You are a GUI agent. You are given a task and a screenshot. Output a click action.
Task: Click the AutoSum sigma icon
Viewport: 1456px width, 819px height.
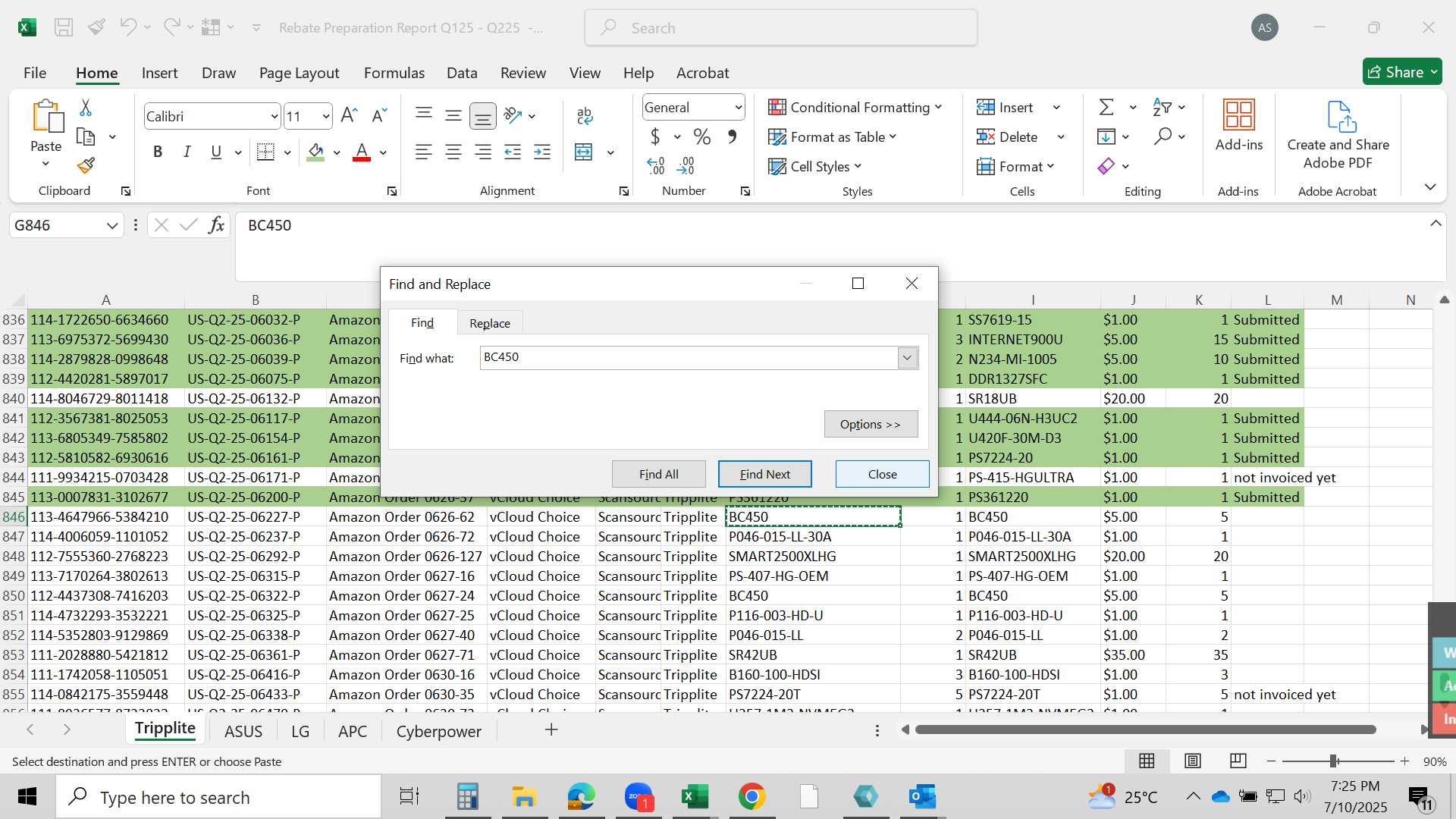[1106, 107]
